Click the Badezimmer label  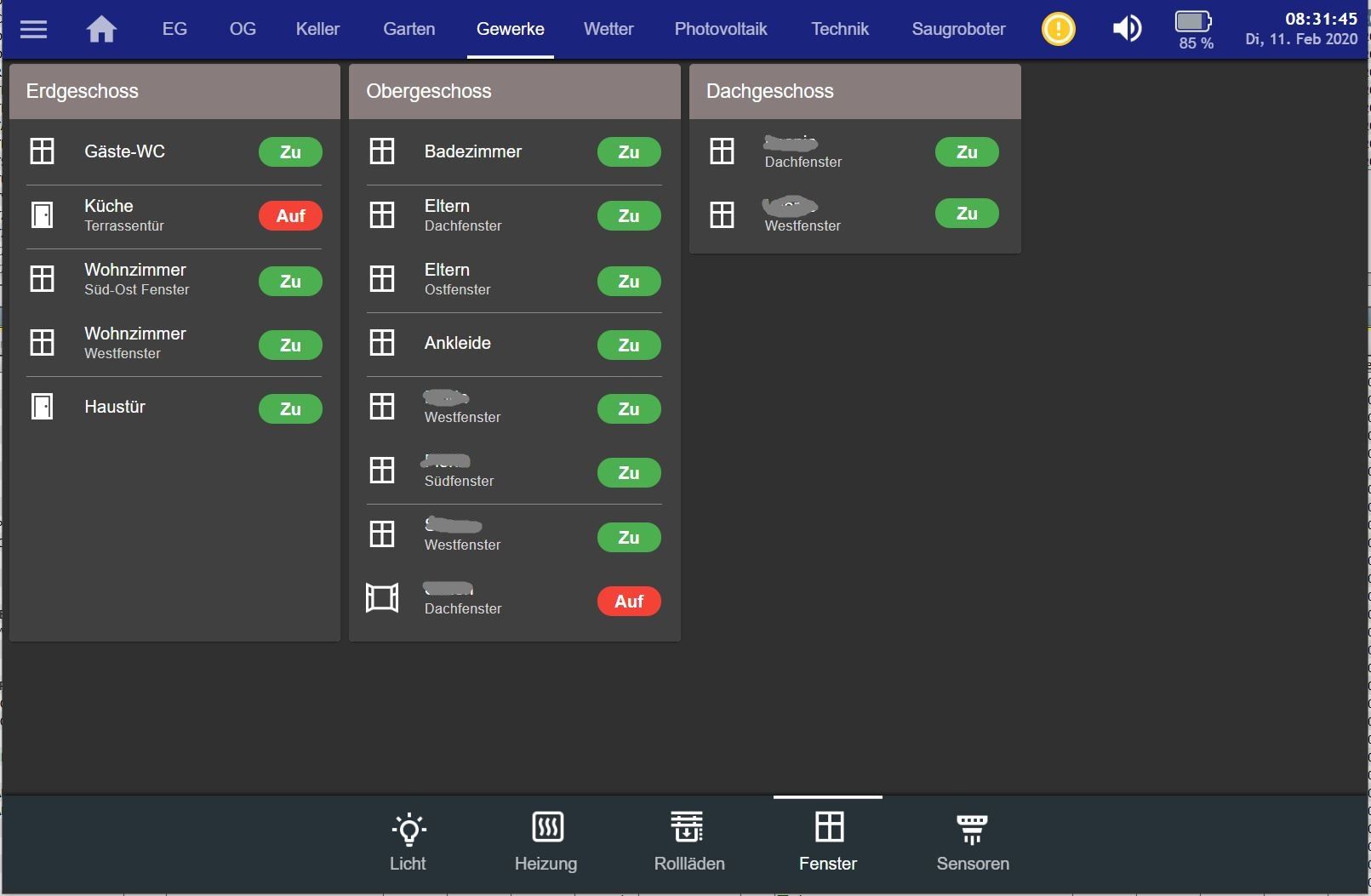pos(473,151)
